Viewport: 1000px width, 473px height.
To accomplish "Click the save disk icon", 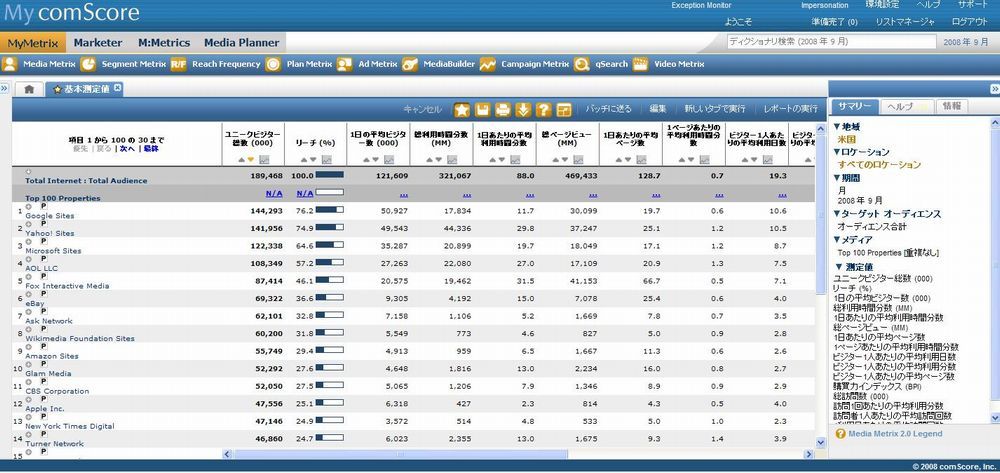I will coord(482,109).
